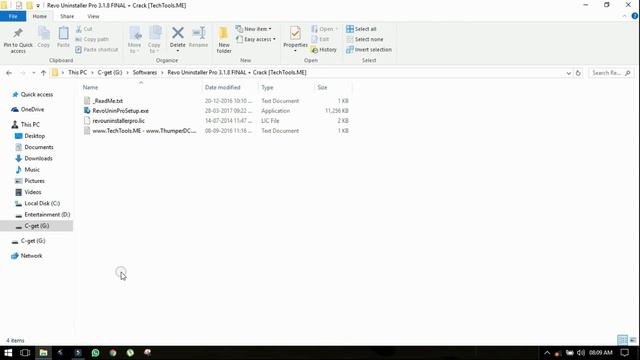Image resolution: width=640 pixels, height=360 pixels.
Task: Show file History
Action: [324, 49]
